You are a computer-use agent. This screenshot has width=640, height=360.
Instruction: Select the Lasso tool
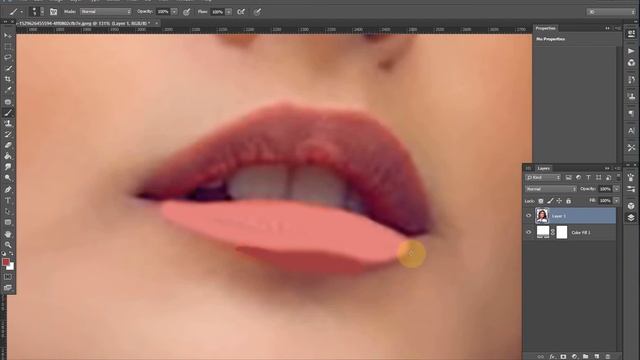pyautogui.click(x=8, y=58)
